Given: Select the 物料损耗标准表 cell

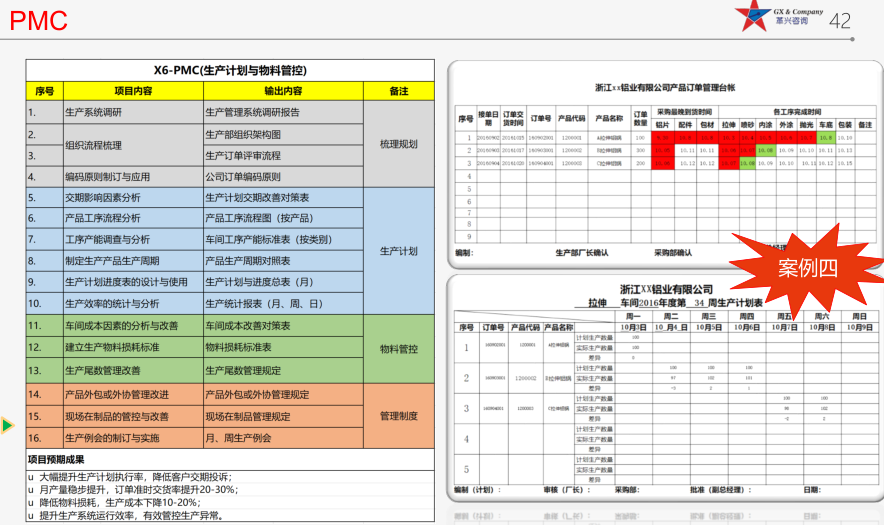Looking at the screenshot, I should [x=283, y=347].
